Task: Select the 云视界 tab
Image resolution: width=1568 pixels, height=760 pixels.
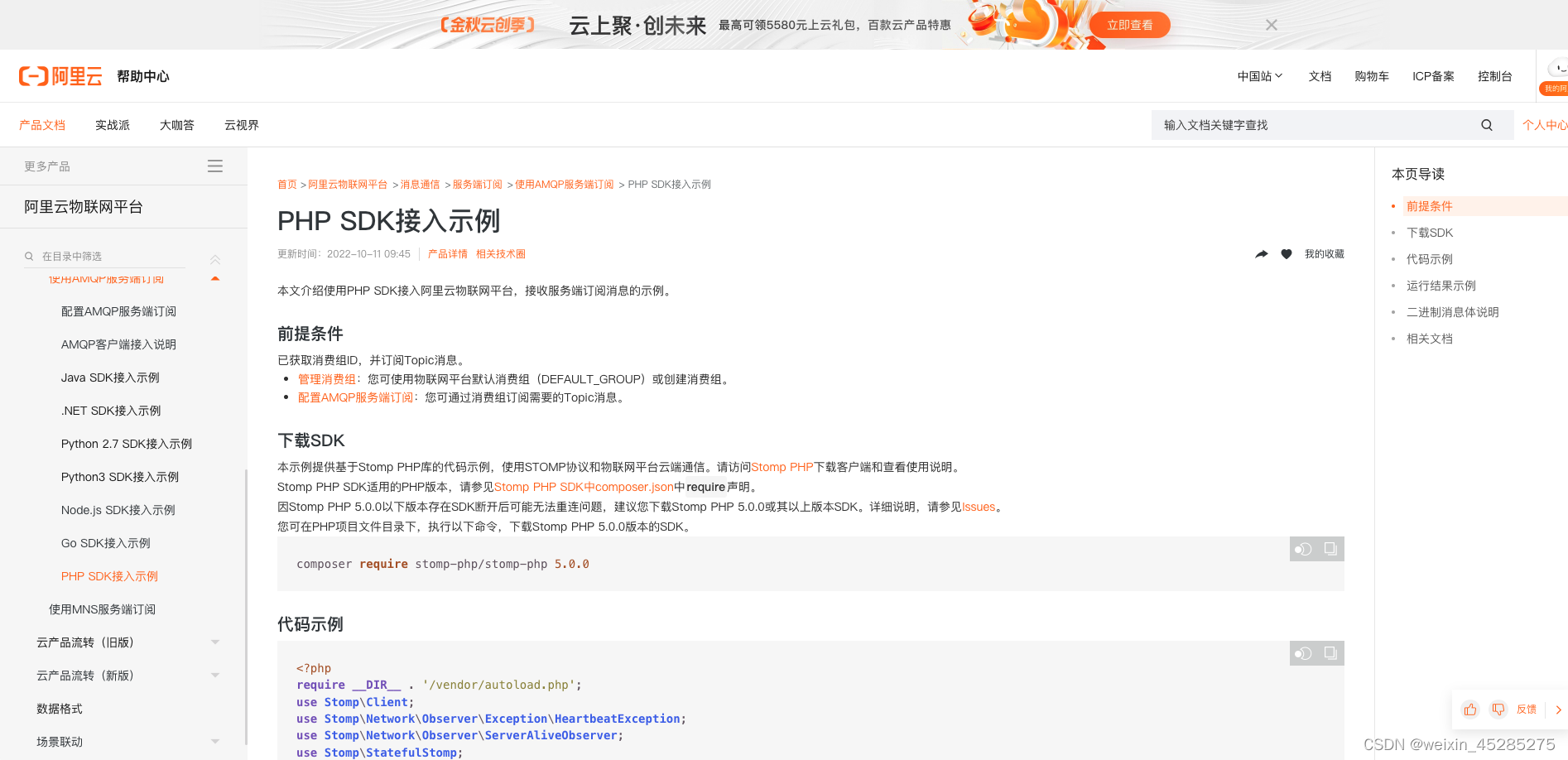Action: click(242, 125)
